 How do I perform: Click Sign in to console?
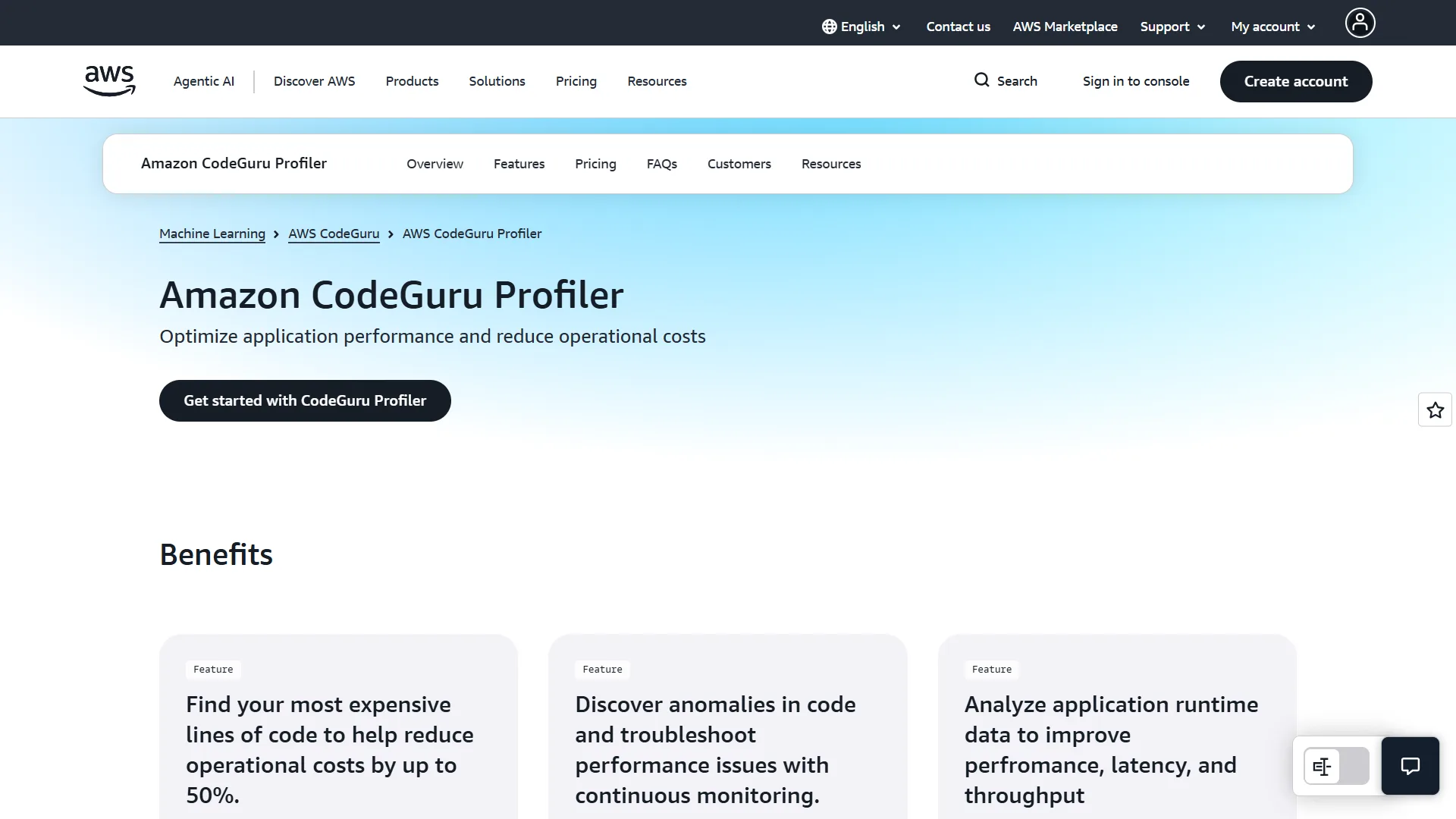click(1135, 81)
